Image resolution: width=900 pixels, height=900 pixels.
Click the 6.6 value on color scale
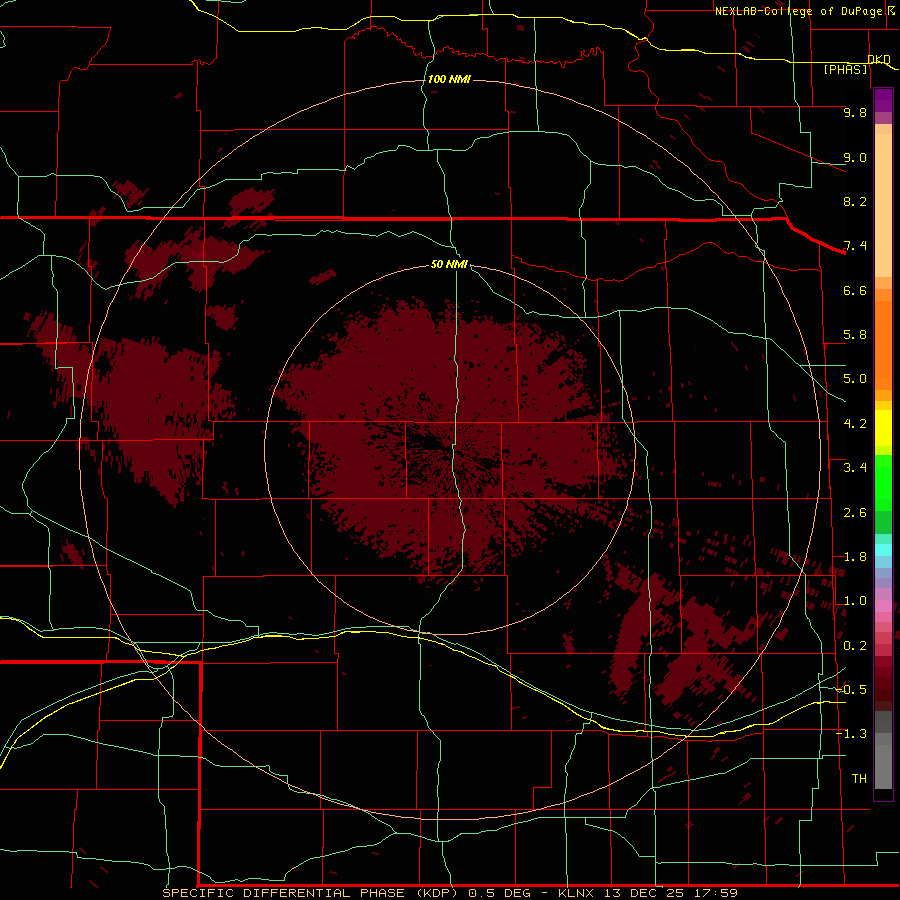click(x=855, y=290)
